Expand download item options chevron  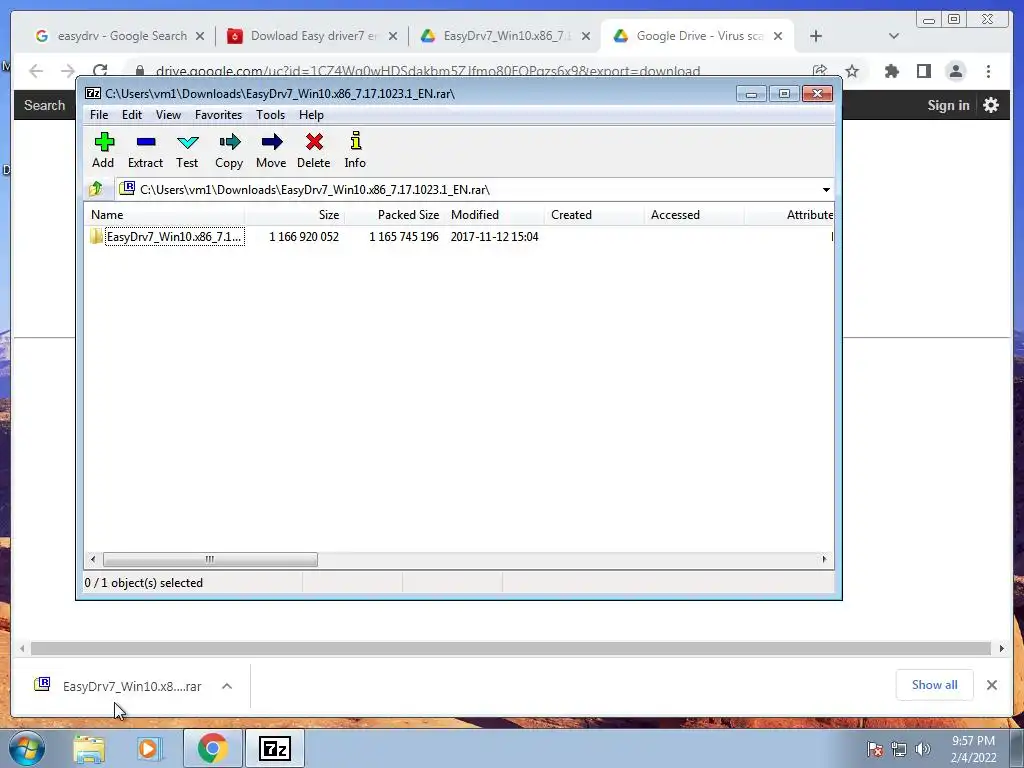click(227, 686)
